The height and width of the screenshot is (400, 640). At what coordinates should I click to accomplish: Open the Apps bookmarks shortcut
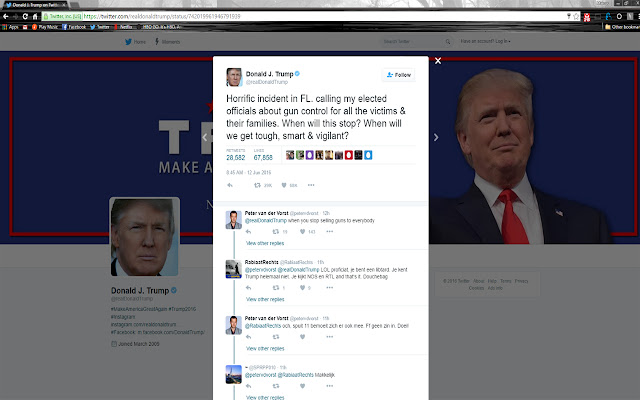[11, 27]
